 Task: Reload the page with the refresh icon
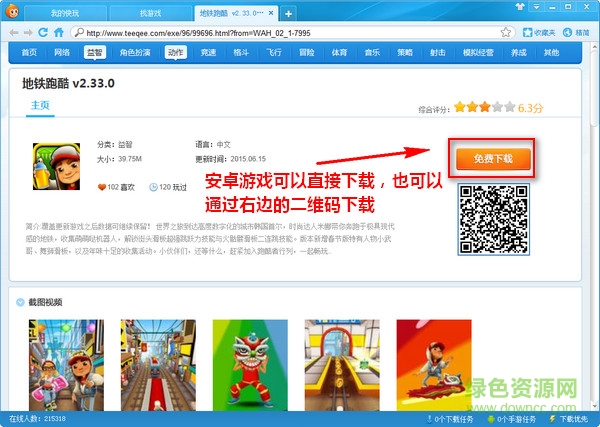click(x=43, y=33)
